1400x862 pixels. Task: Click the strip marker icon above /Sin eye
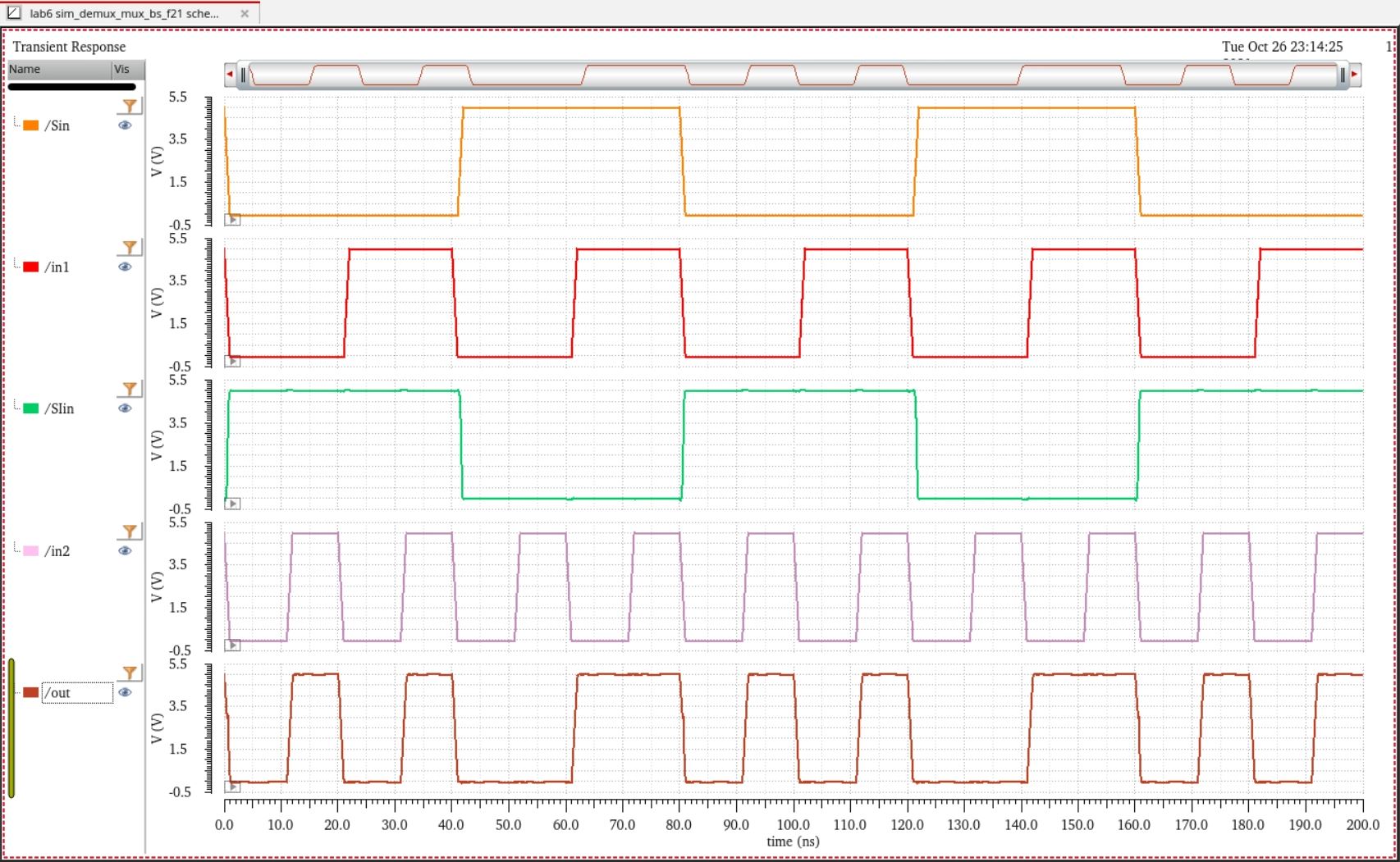click(x=129, y=106)
